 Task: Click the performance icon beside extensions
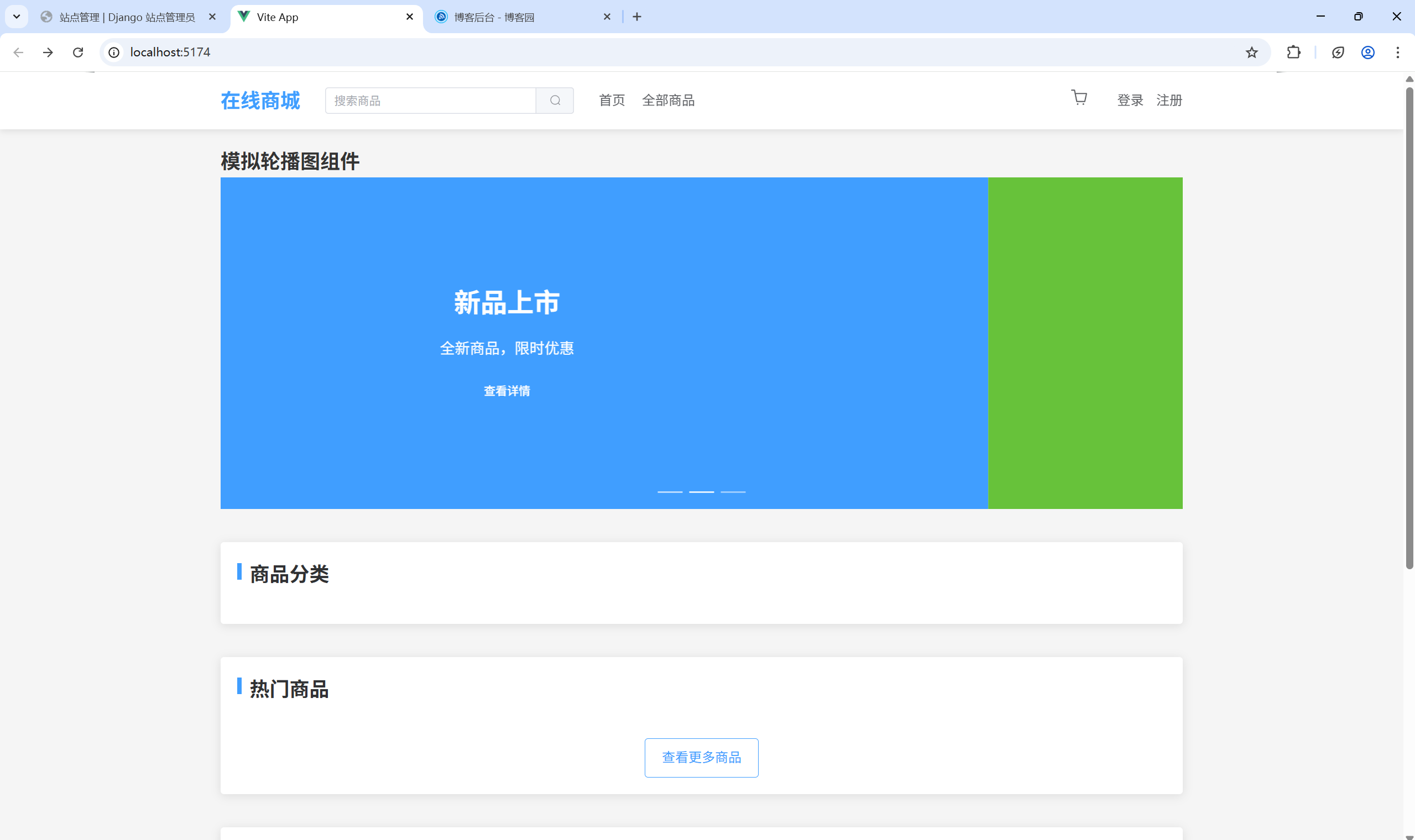tap(1338, 53)
